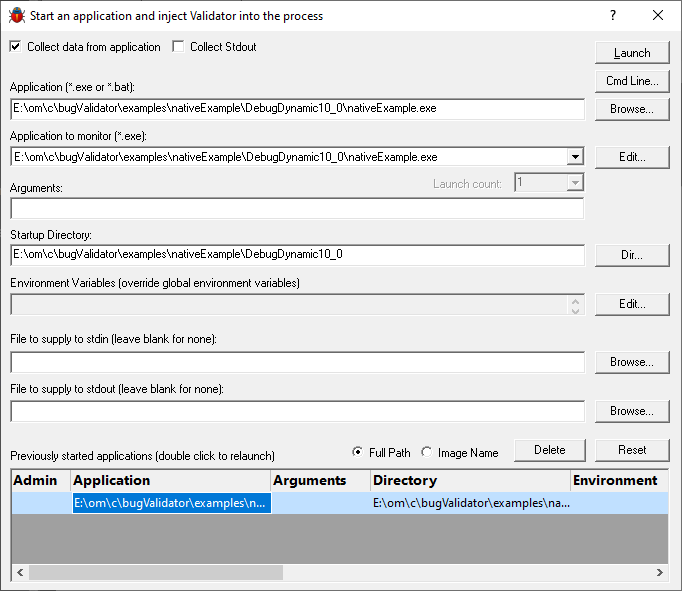Browse for the application executable

click(x=632, y=109)
